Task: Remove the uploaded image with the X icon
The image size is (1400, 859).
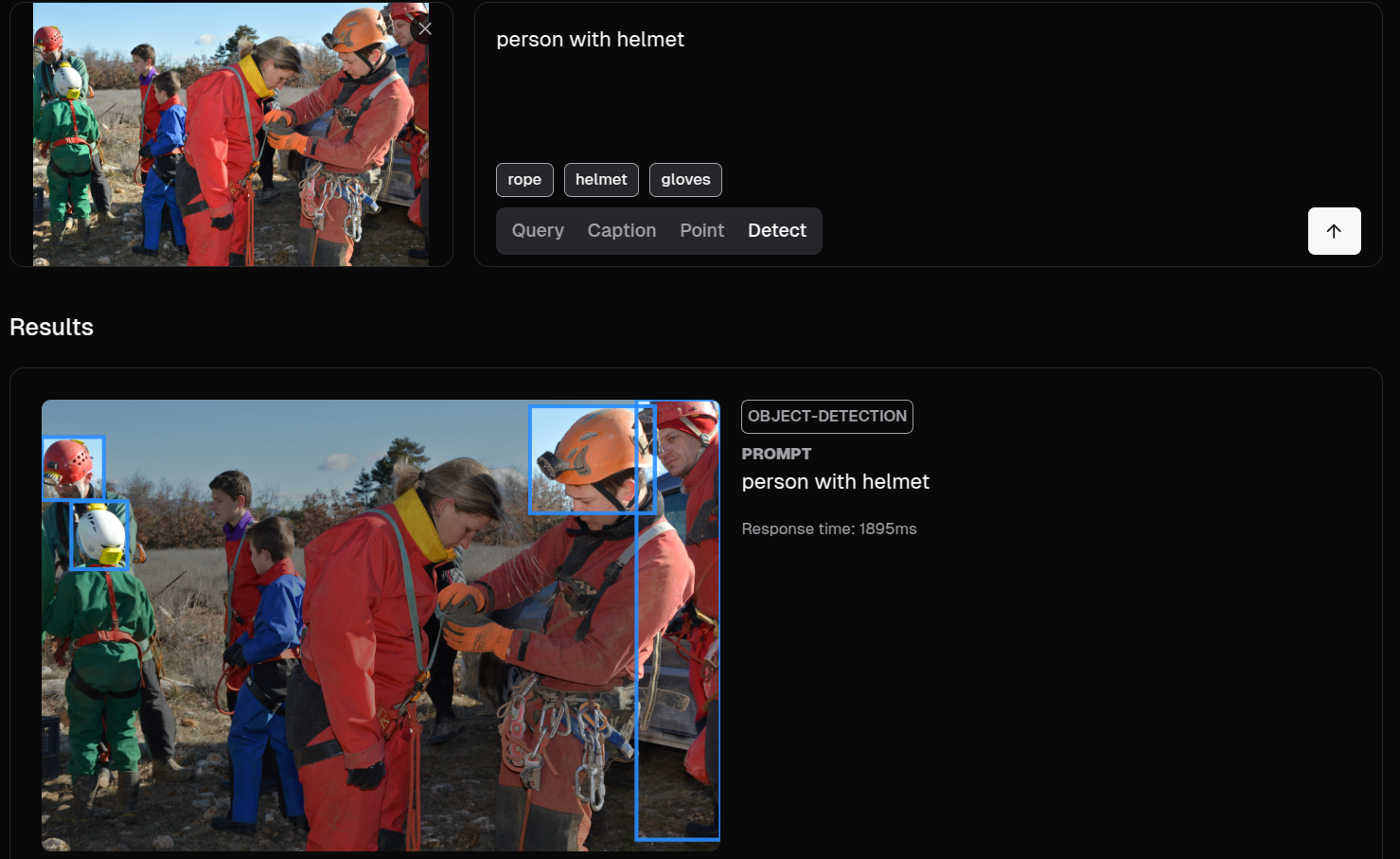Action: coord(425,29)
